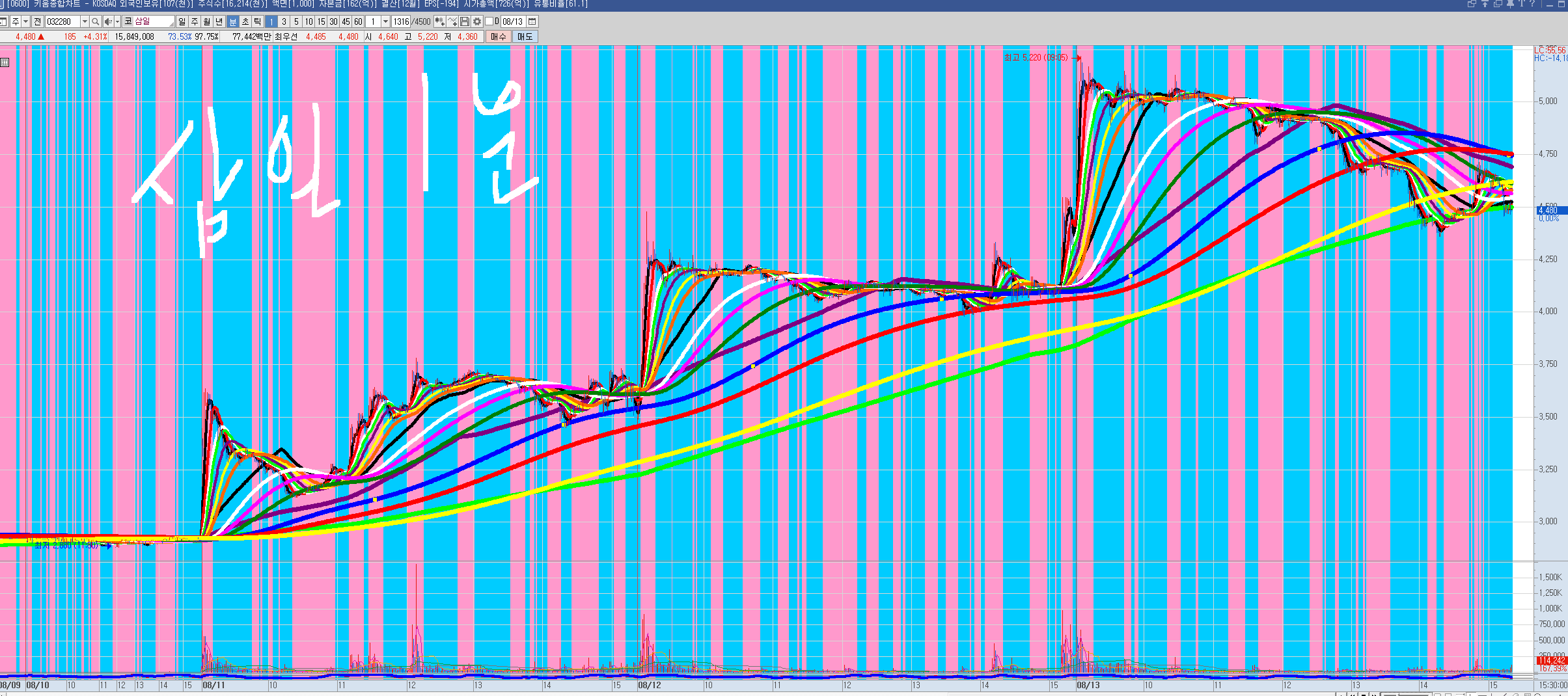This screenshot has width=1568, height=696.
Task: Expand the 주 type dropdown arrow
Action: point(25,21)
